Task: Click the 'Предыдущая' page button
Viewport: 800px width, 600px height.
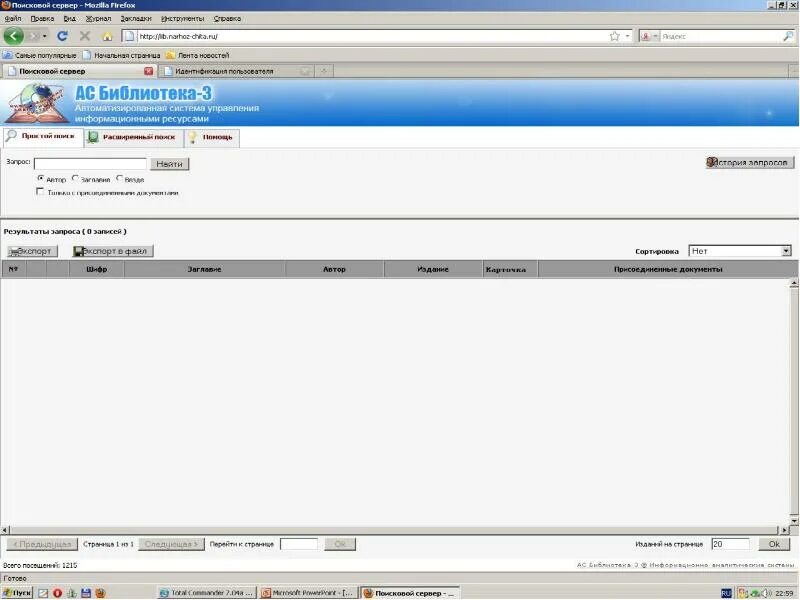Action: point(42,544)
